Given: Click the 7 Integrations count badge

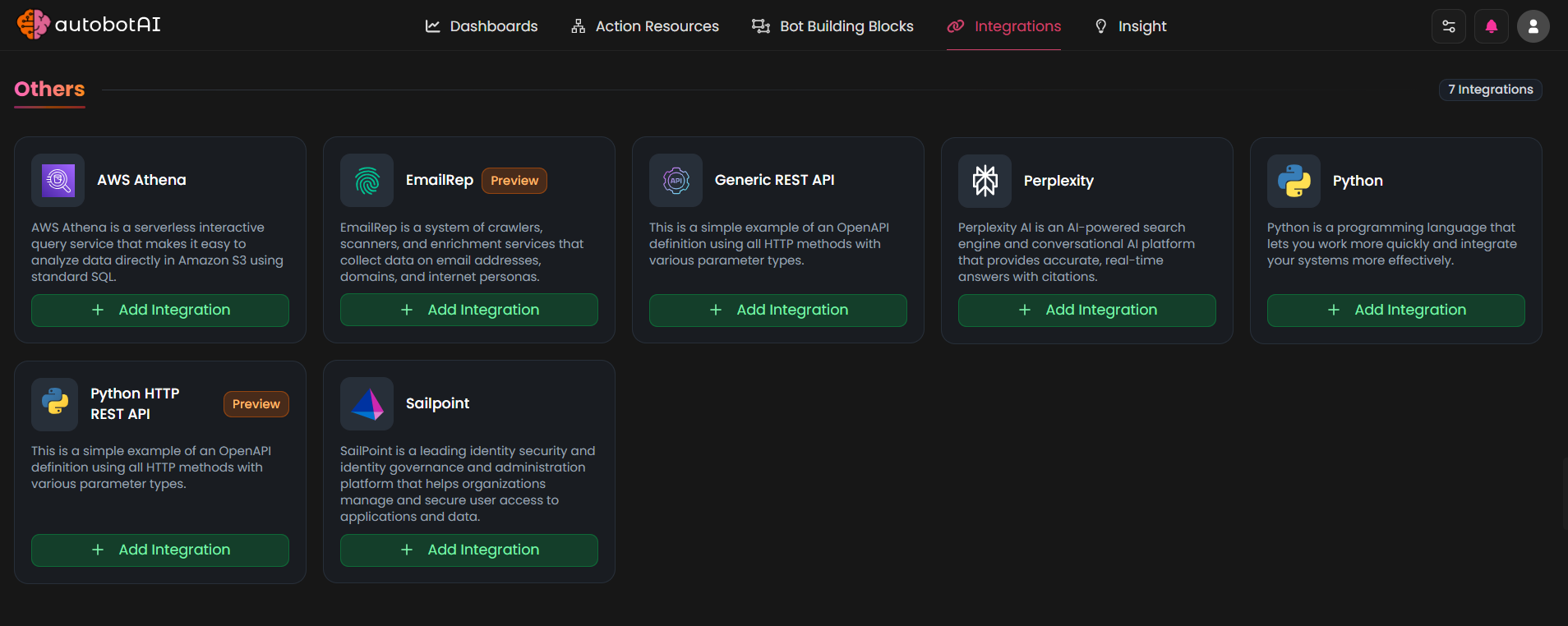Looking at the screenshot, I should coord(1491,90).
